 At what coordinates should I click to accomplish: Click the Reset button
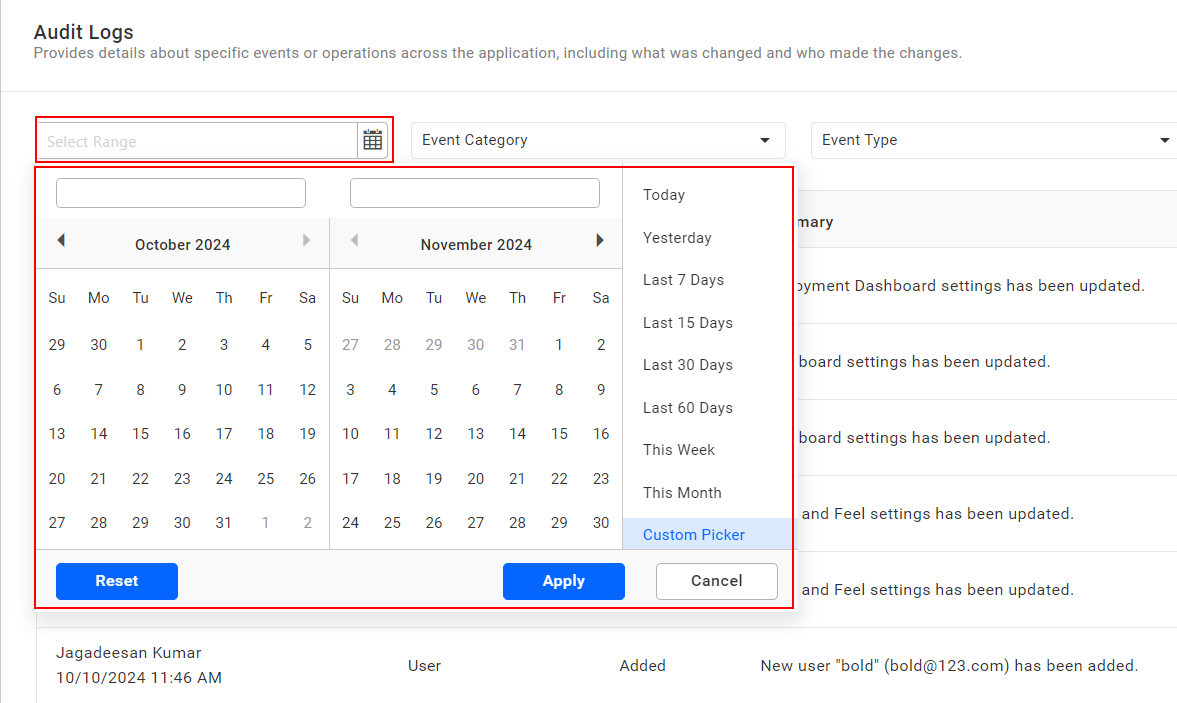(116, 581)
